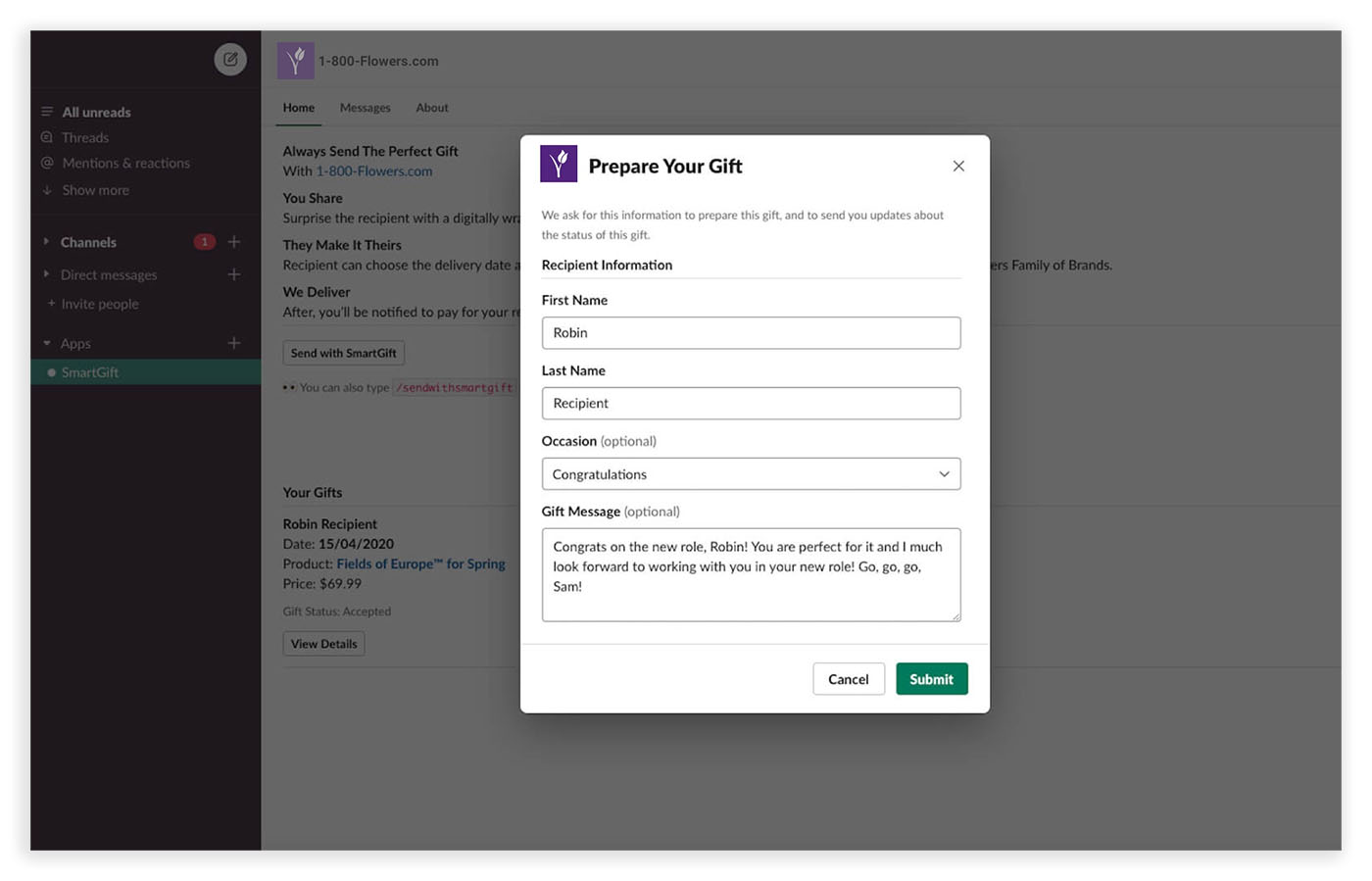The height and width of the screenshot is (881, 1372).
Task: Add a channel with plus icon
Action: coord(234,241)
